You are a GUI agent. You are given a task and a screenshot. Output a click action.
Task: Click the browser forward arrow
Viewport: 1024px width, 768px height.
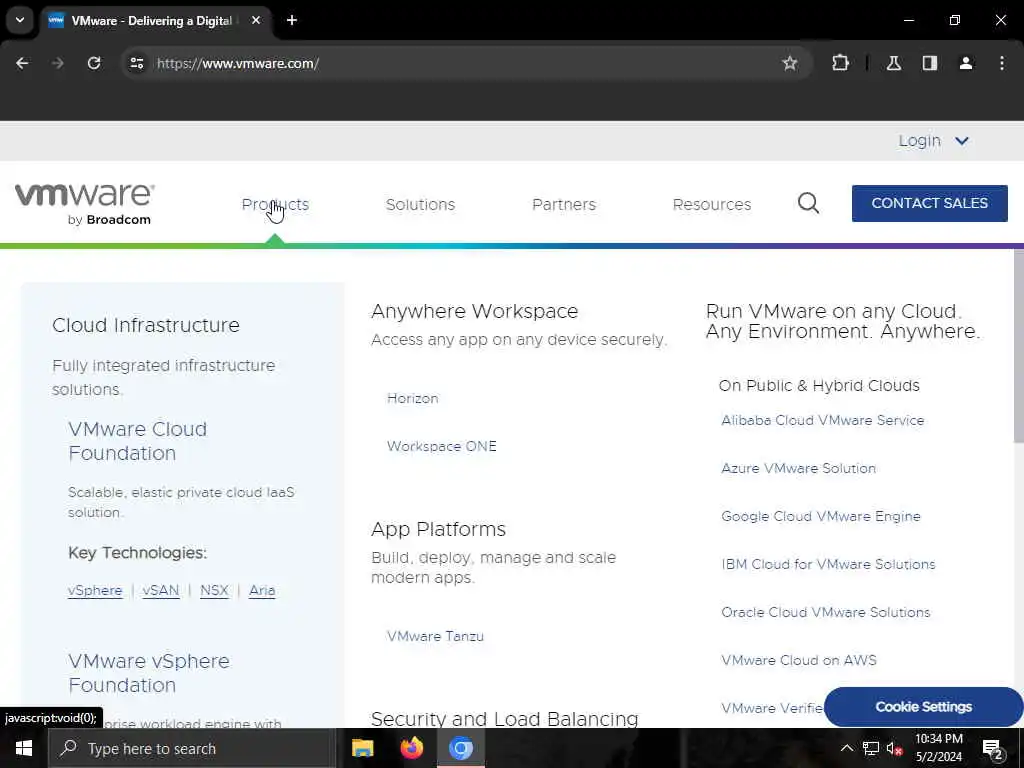(x=57, y=63)
